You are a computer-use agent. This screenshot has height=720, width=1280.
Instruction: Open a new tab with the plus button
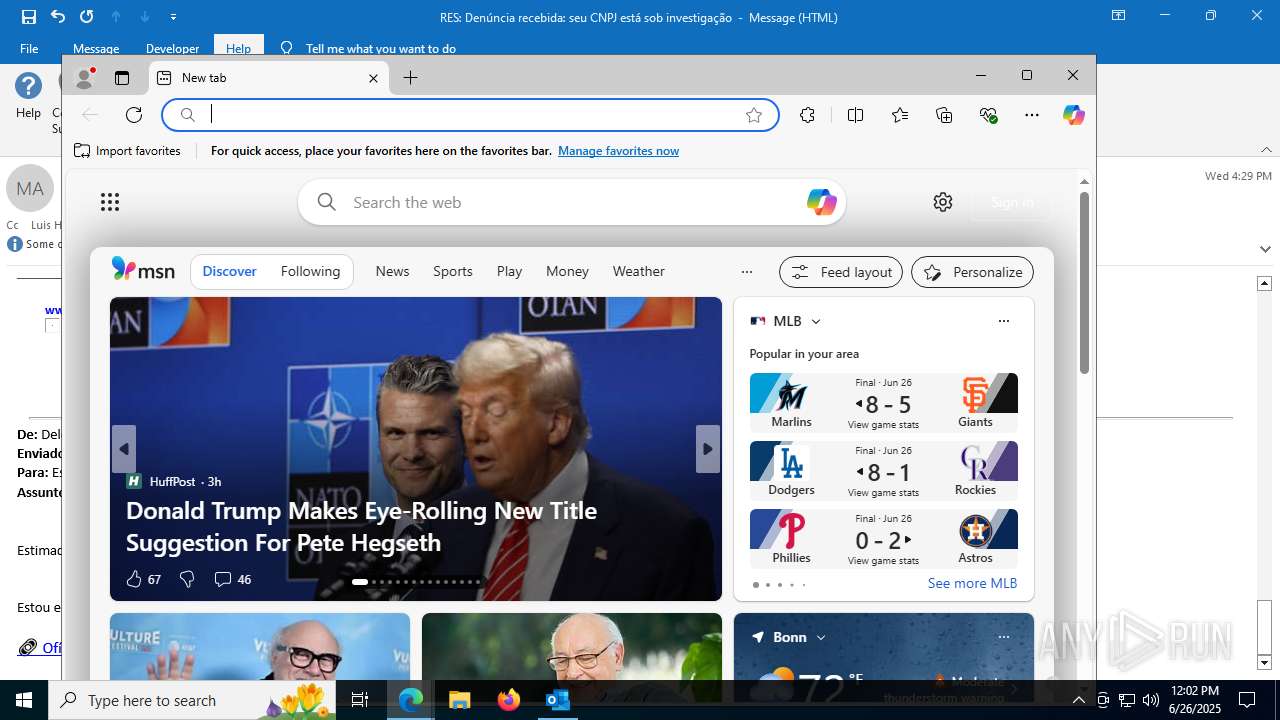click(410, 78)
